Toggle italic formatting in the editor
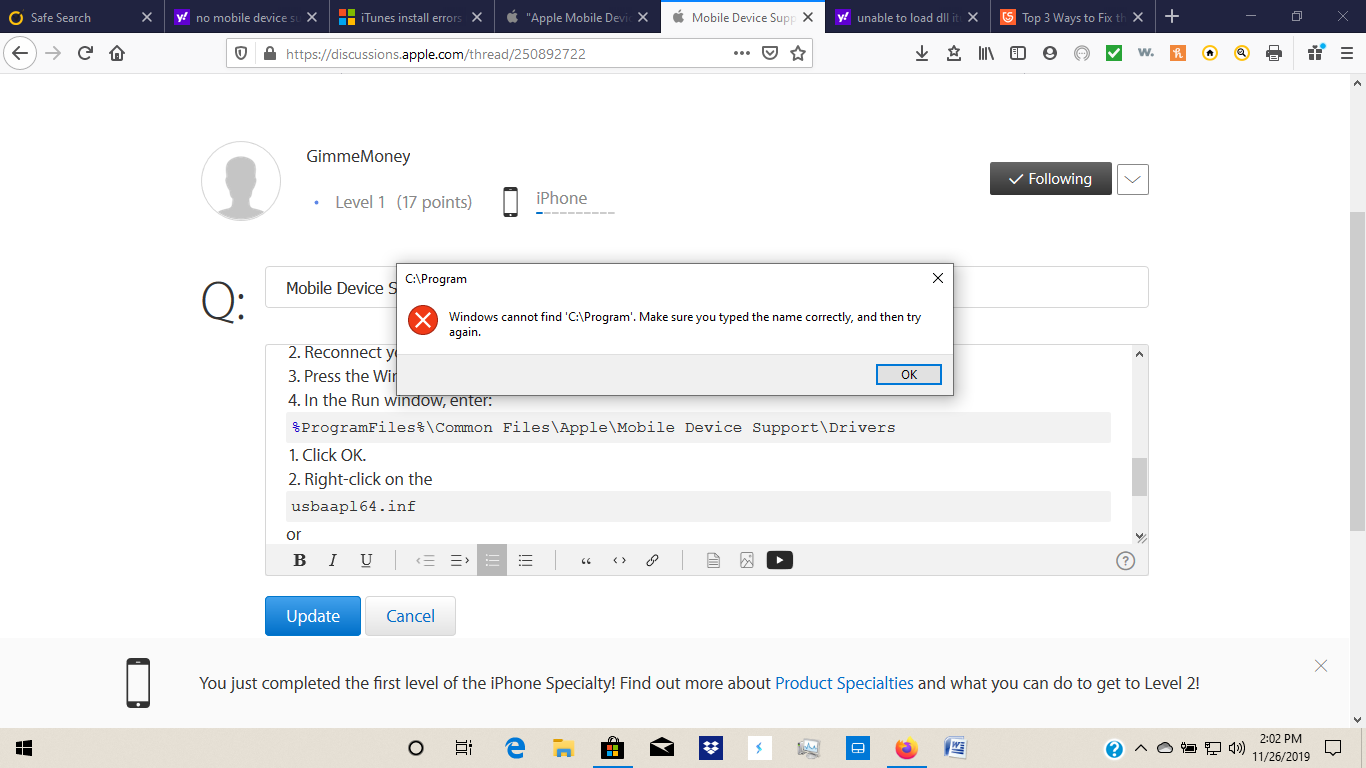 333,560
